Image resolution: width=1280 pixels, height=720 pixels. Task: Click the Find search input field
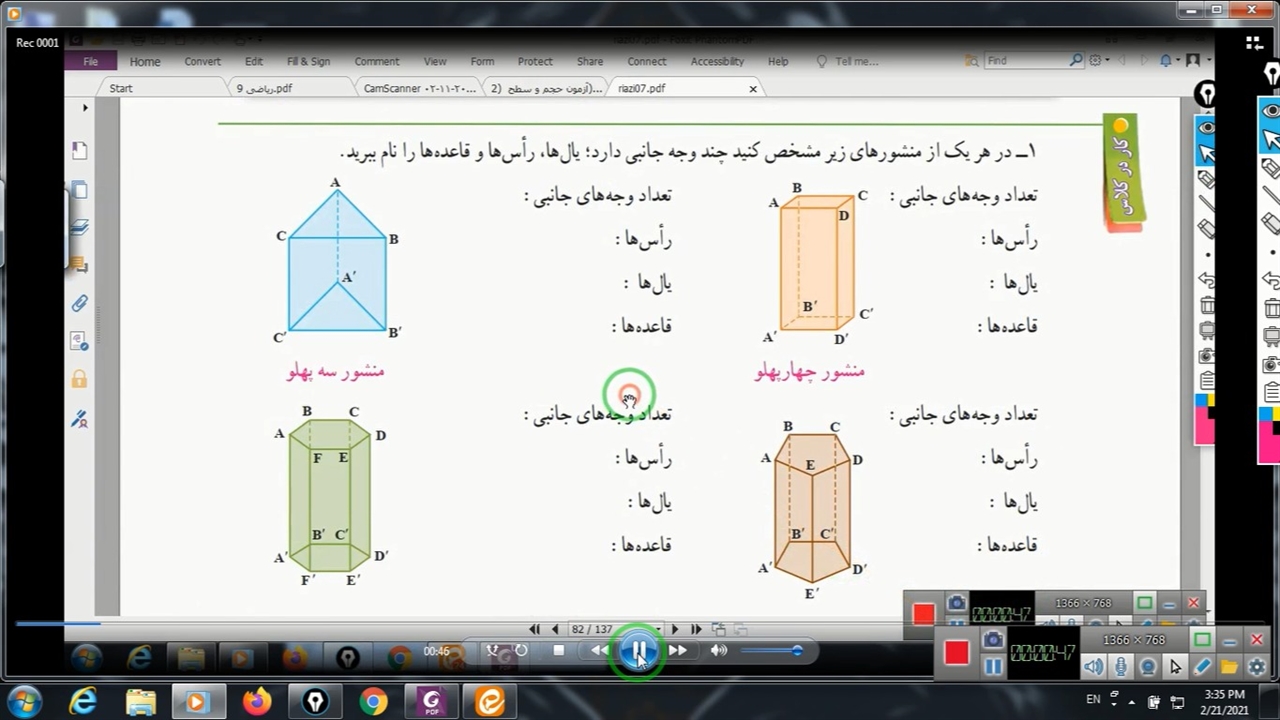point(1025,61)
